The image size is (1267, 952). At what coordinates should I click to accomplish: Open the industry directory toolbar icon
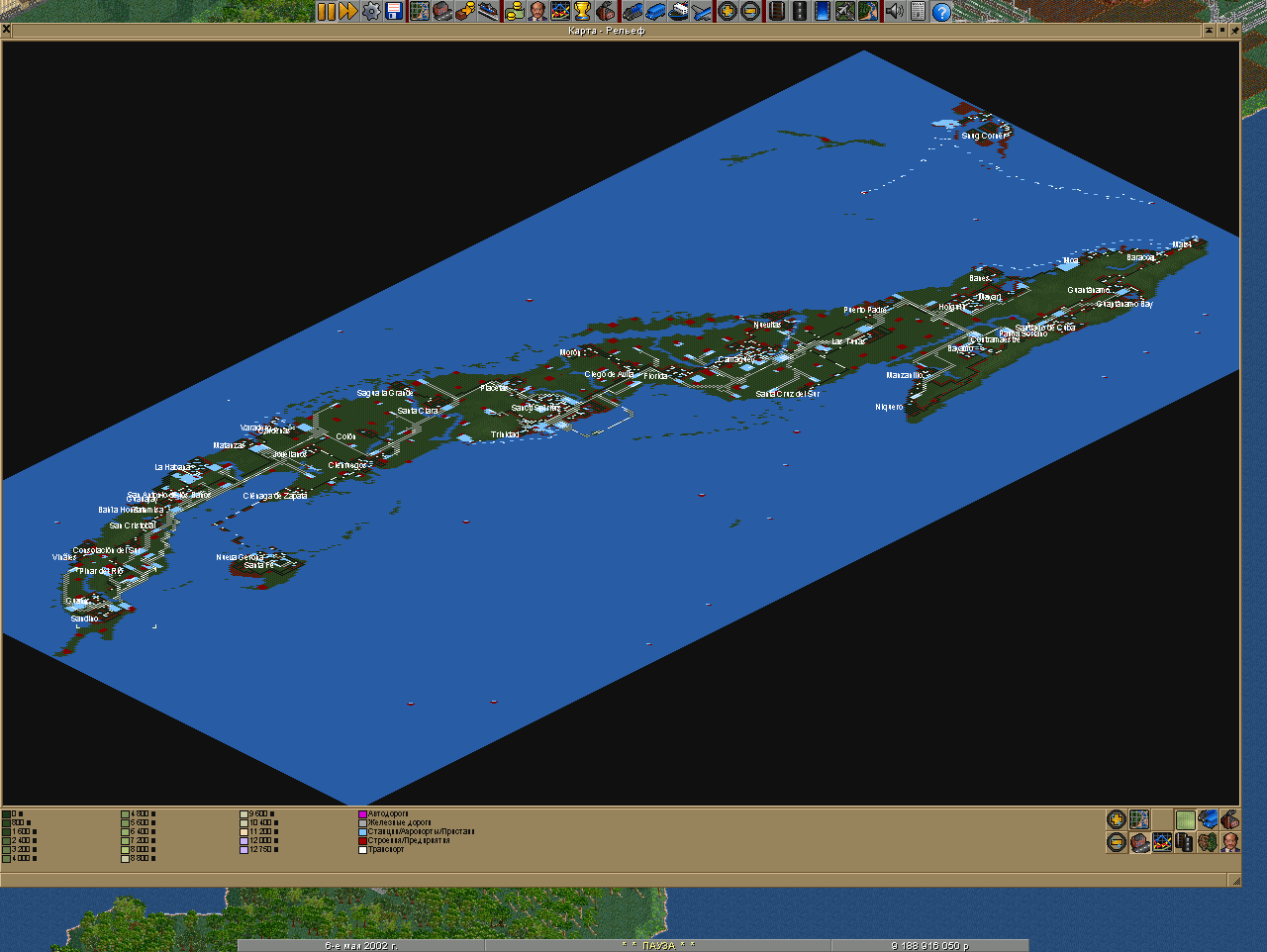pyautogui.click(x=605, y=11)
